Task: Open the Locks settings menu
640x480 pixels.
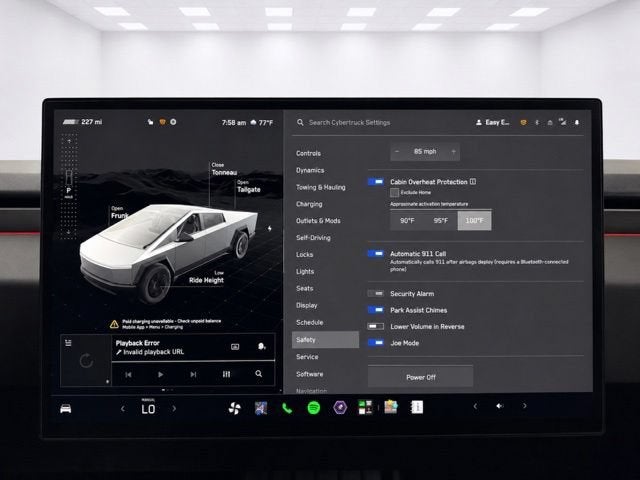Action: click(x=304, y=255)
